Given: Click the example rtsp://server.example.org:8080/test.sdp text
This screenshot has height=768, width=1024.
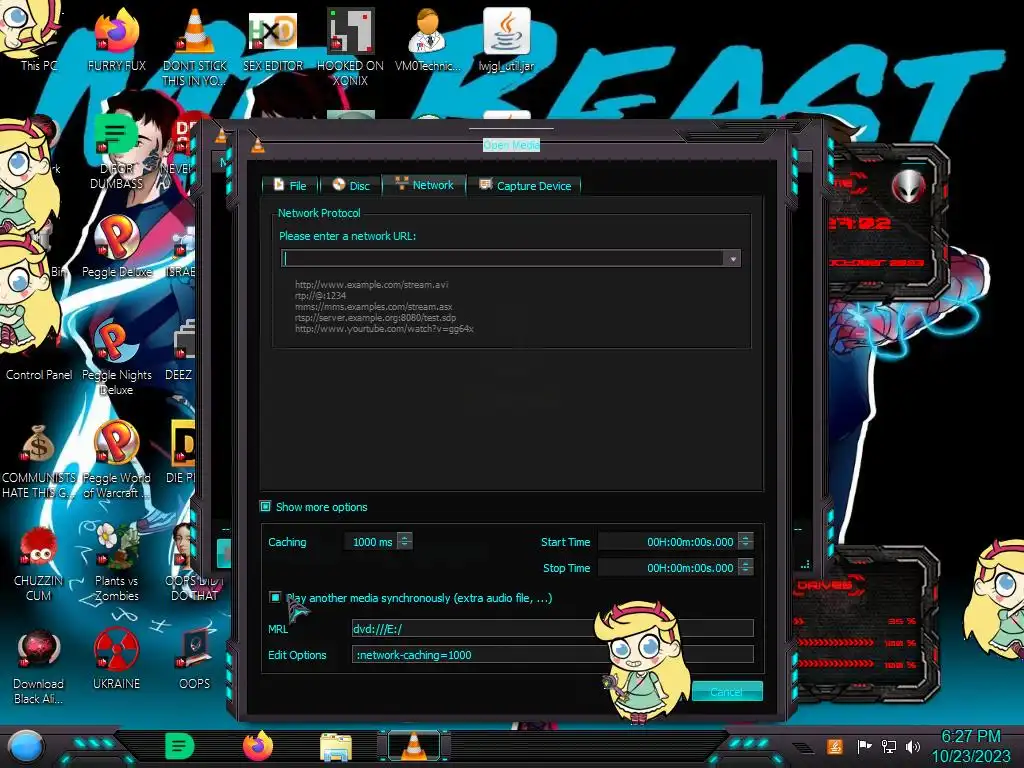Looking at the screenshot, I should (376, 317).
